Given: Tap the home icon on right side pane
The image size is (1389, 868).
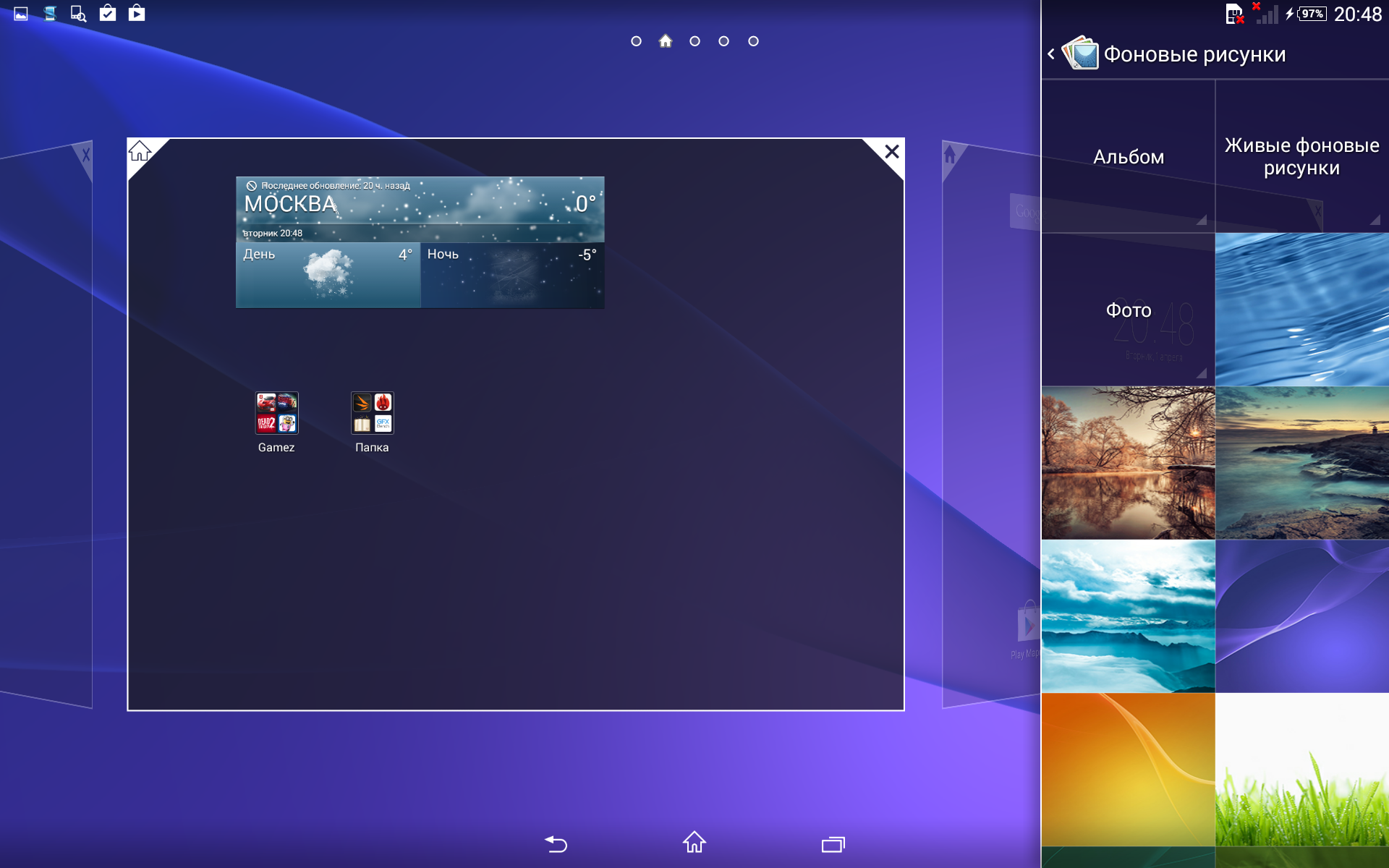Looking at the screenshot, I should [x=950, y=154].
